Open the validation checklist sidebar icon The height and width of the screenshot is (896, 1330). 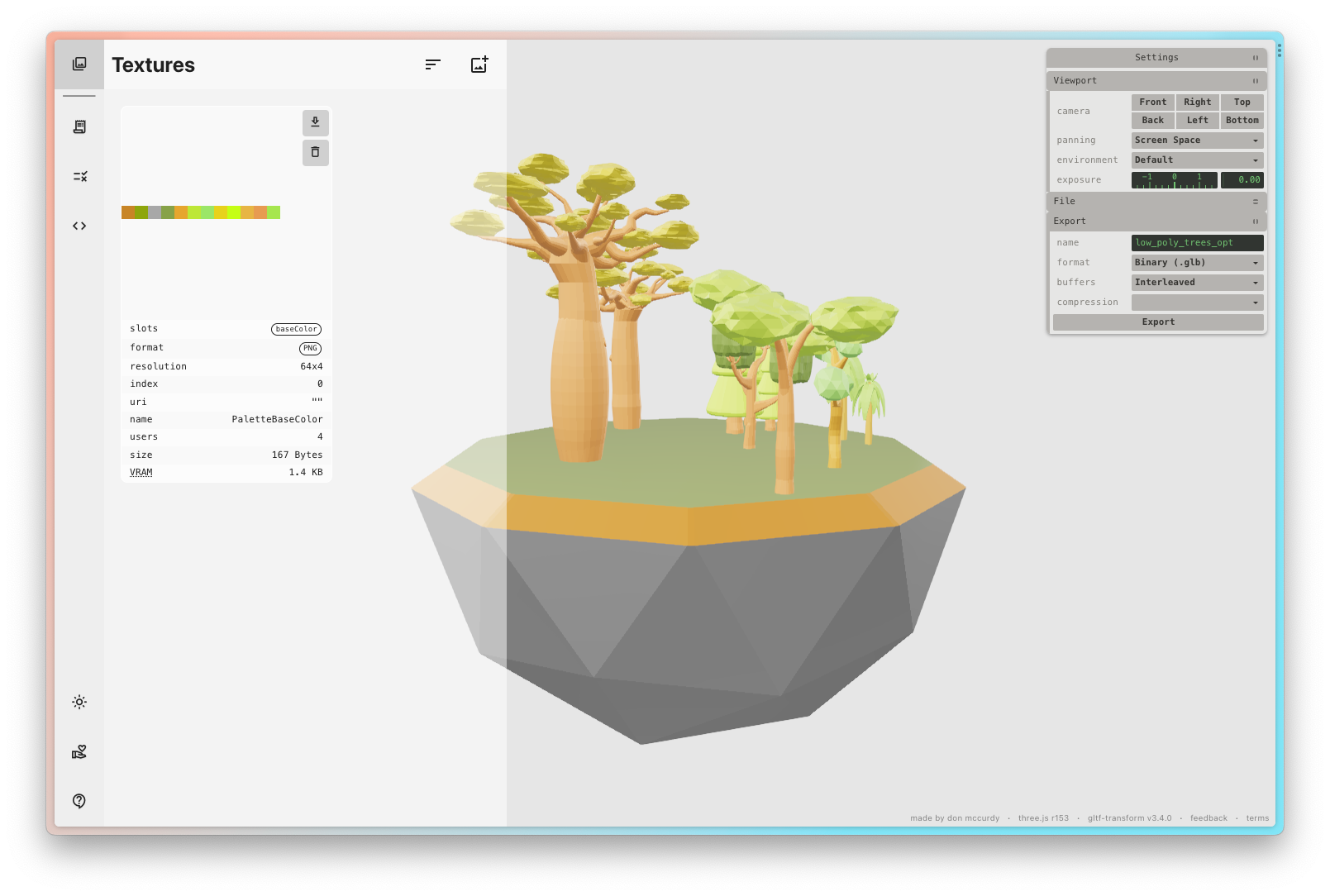point(79,176)
